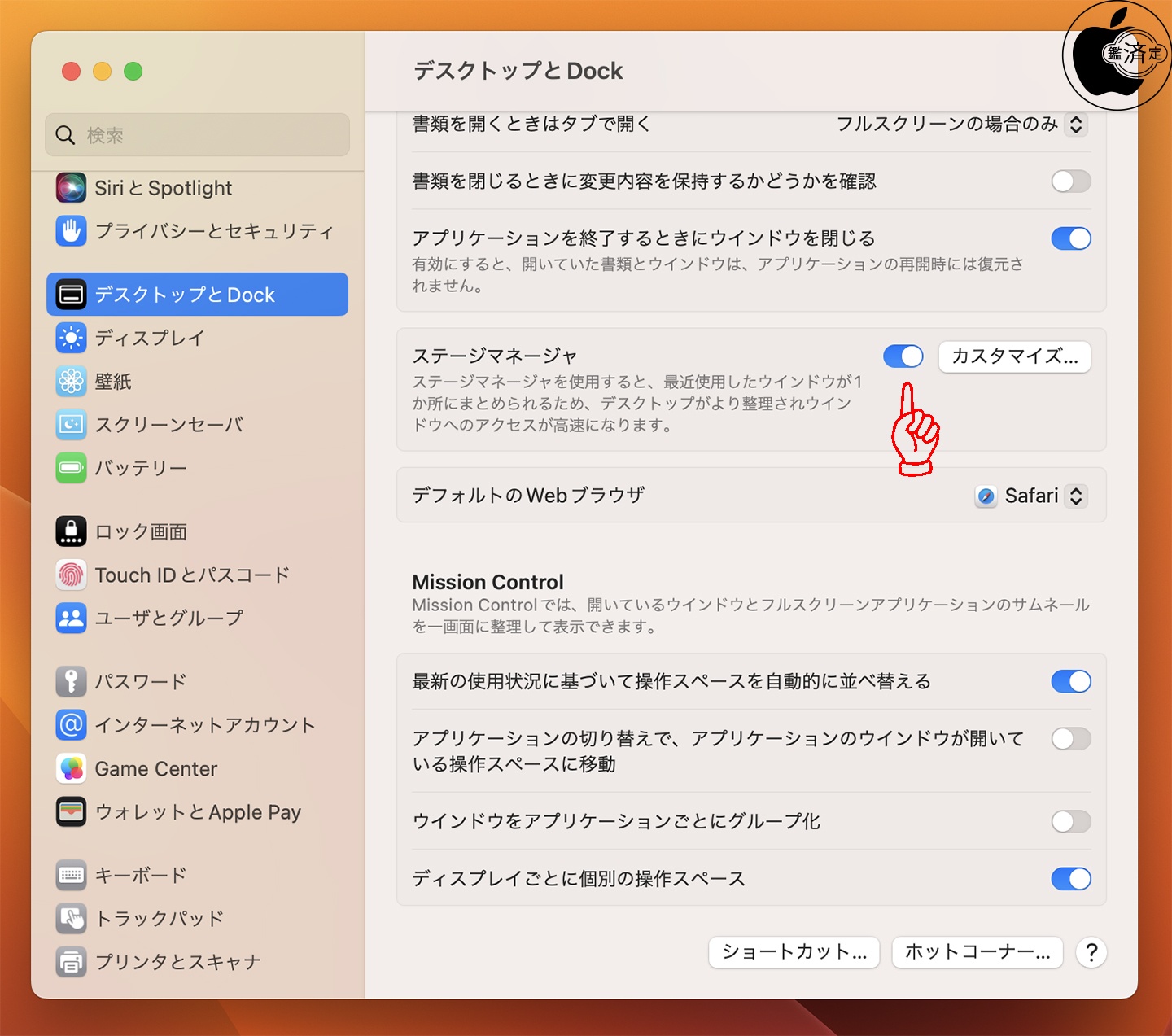Open ホットコーナー settings via its button
Image resolution: width=1172 pixels, height=1036 pixels.
977,952
